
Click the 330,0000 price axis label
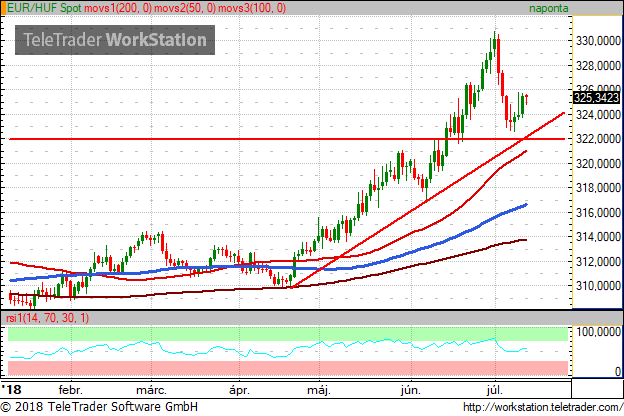(x=598, y=41)
